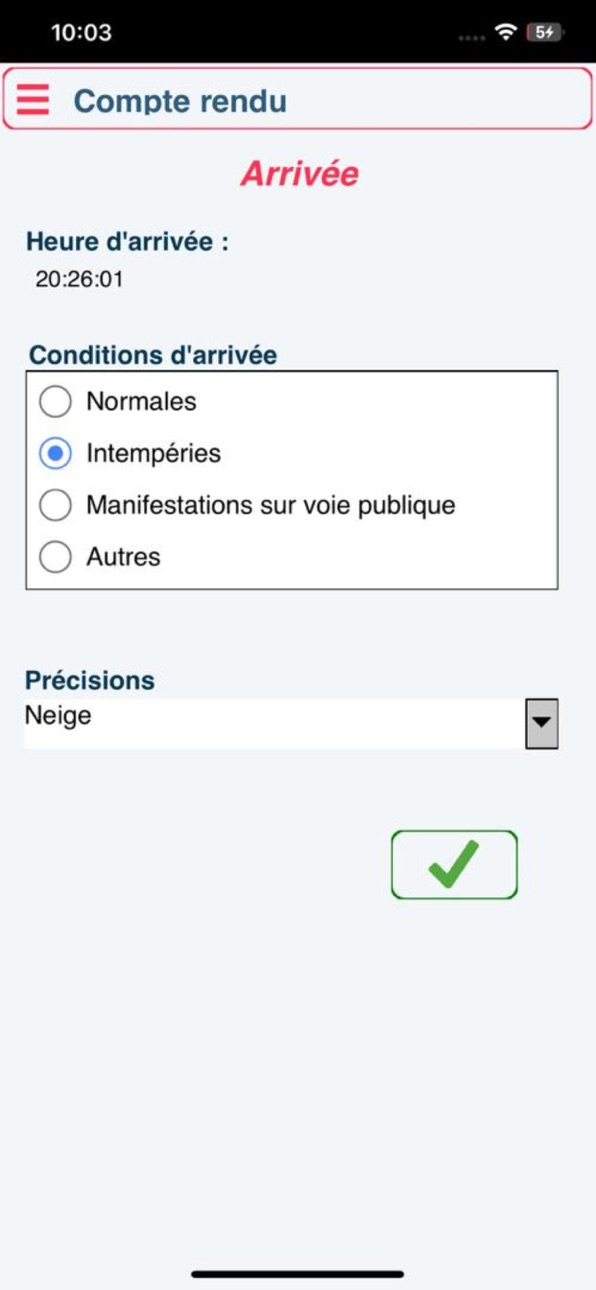
Task: Tap the status bar clock 10:03
Action: pos(81,32)
